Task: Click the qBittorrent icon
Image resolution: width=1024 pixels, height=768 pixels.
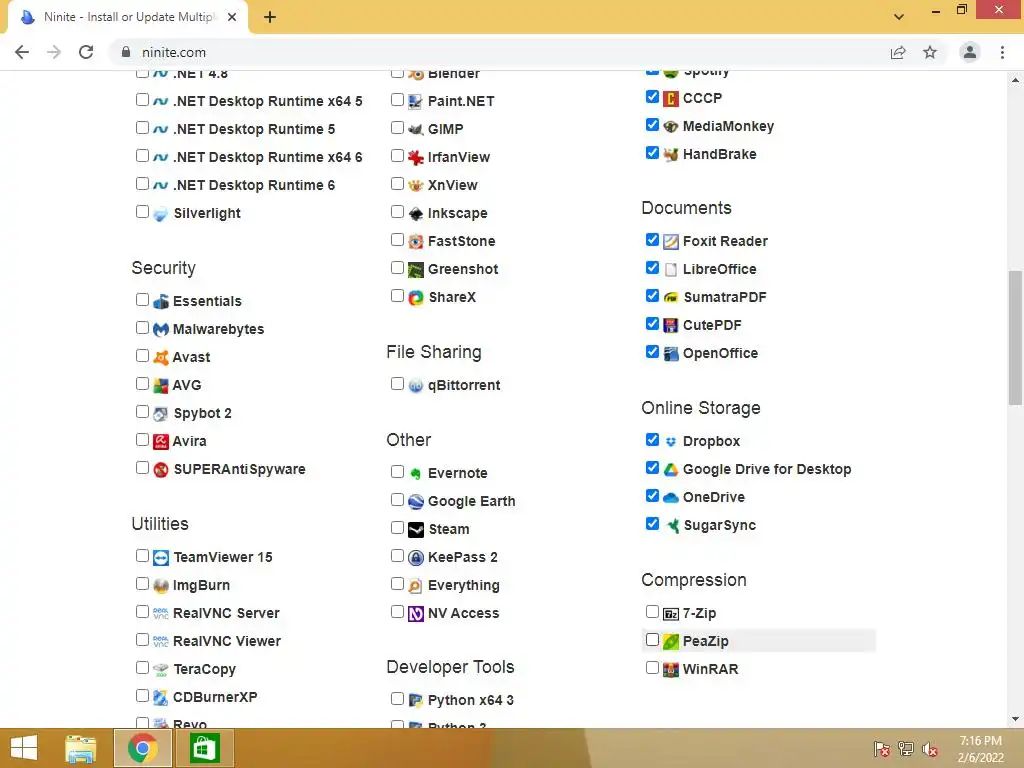Action: tap(415, 386)
